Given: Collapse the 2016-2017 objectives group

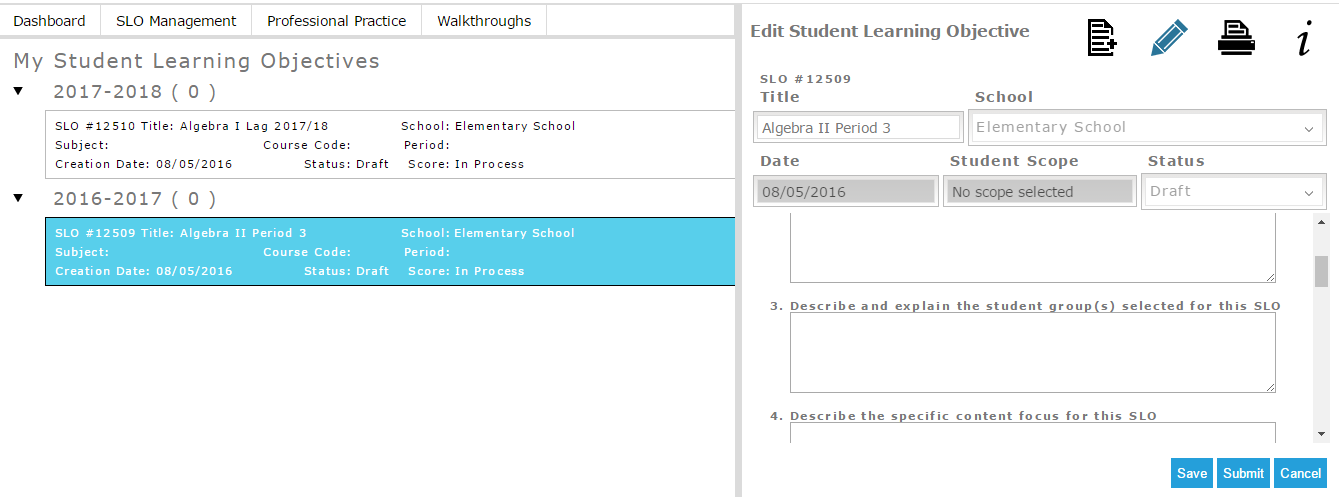Looking at the screenshot, I should tap(18, 198).
